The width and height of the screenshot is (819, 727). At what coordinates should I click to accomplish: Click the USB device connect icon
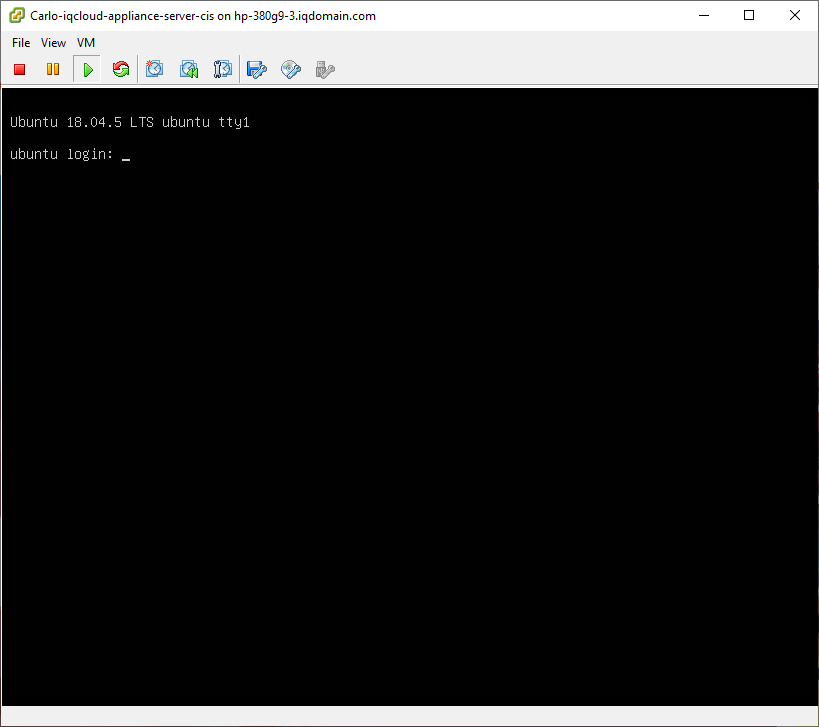pos(325,69)
